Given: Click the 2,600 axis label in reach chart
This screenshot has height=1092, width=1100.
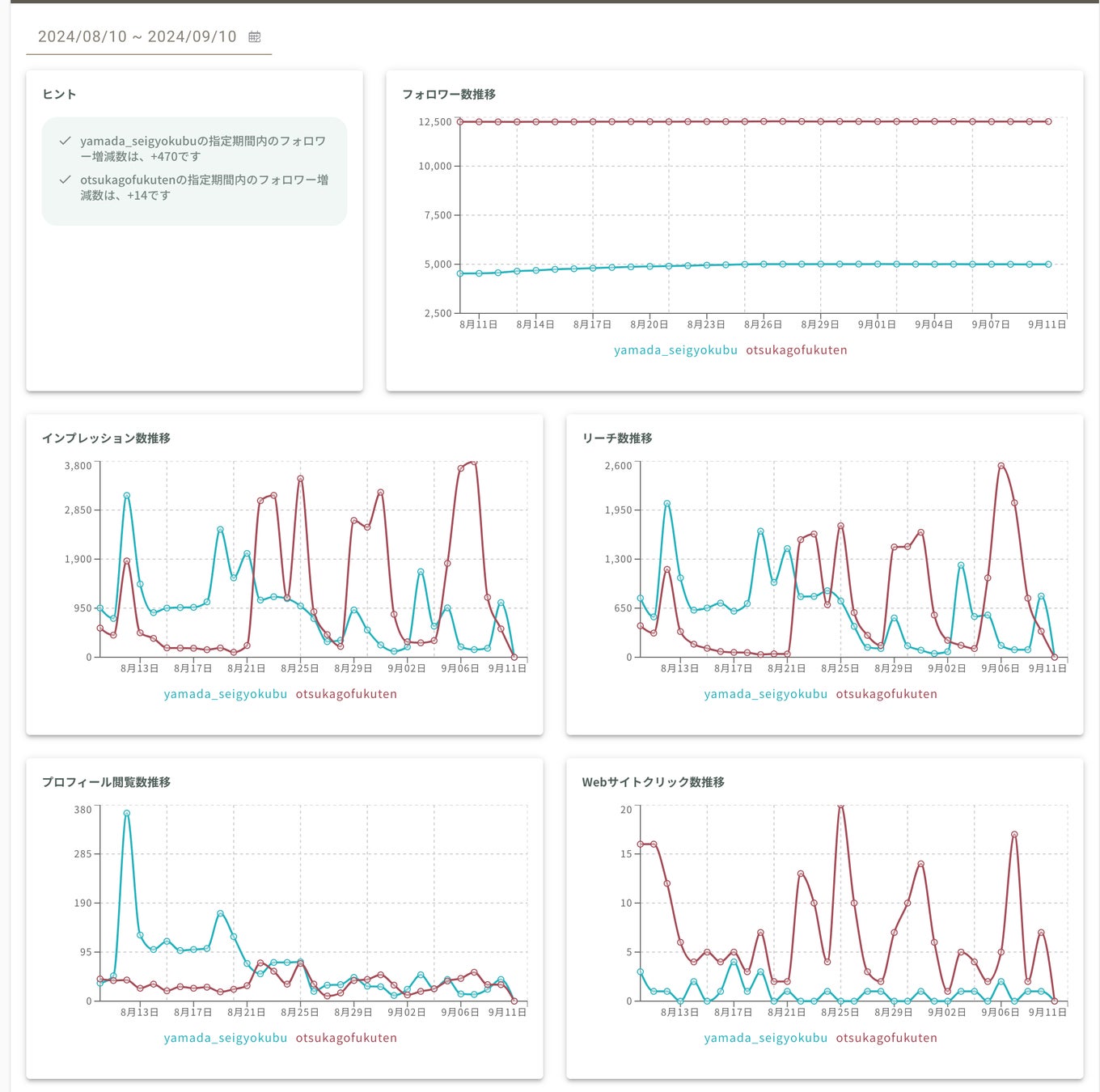Looking at the screenshot, I should [x=619, y=466].
